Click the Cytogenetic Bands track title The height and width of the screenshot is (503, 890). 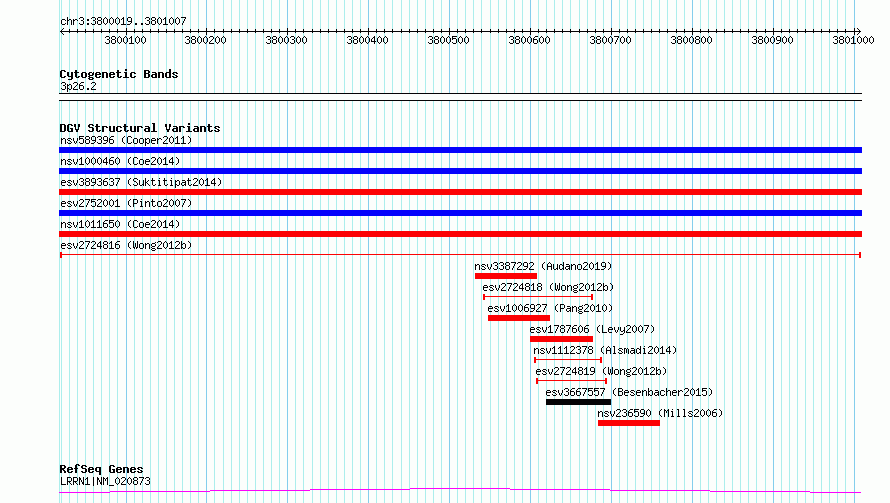click(x=119, y=74)
